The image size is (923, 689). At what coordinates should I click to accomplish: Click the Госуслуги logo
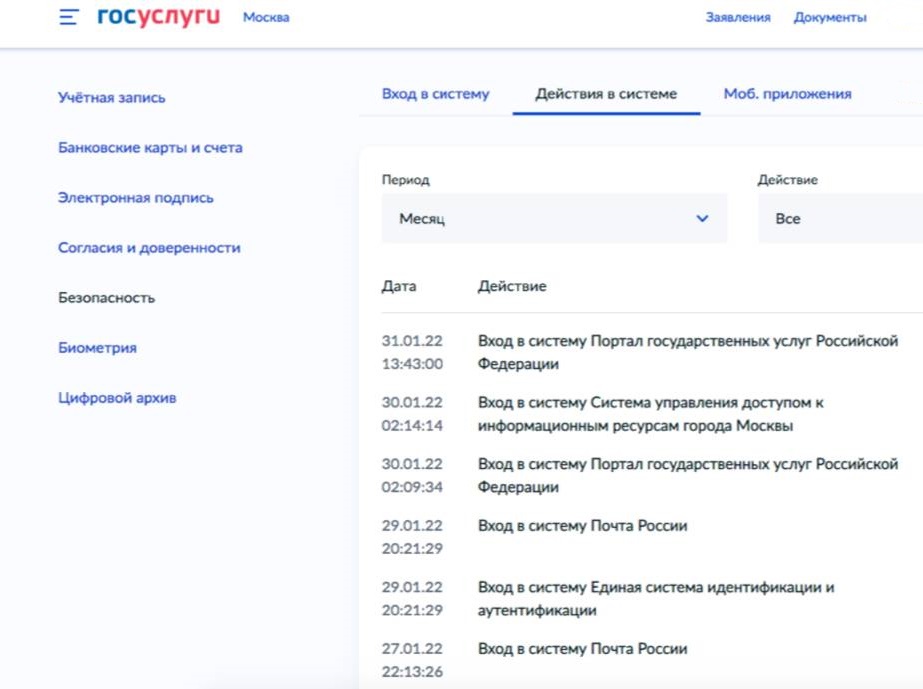point(159,16)
